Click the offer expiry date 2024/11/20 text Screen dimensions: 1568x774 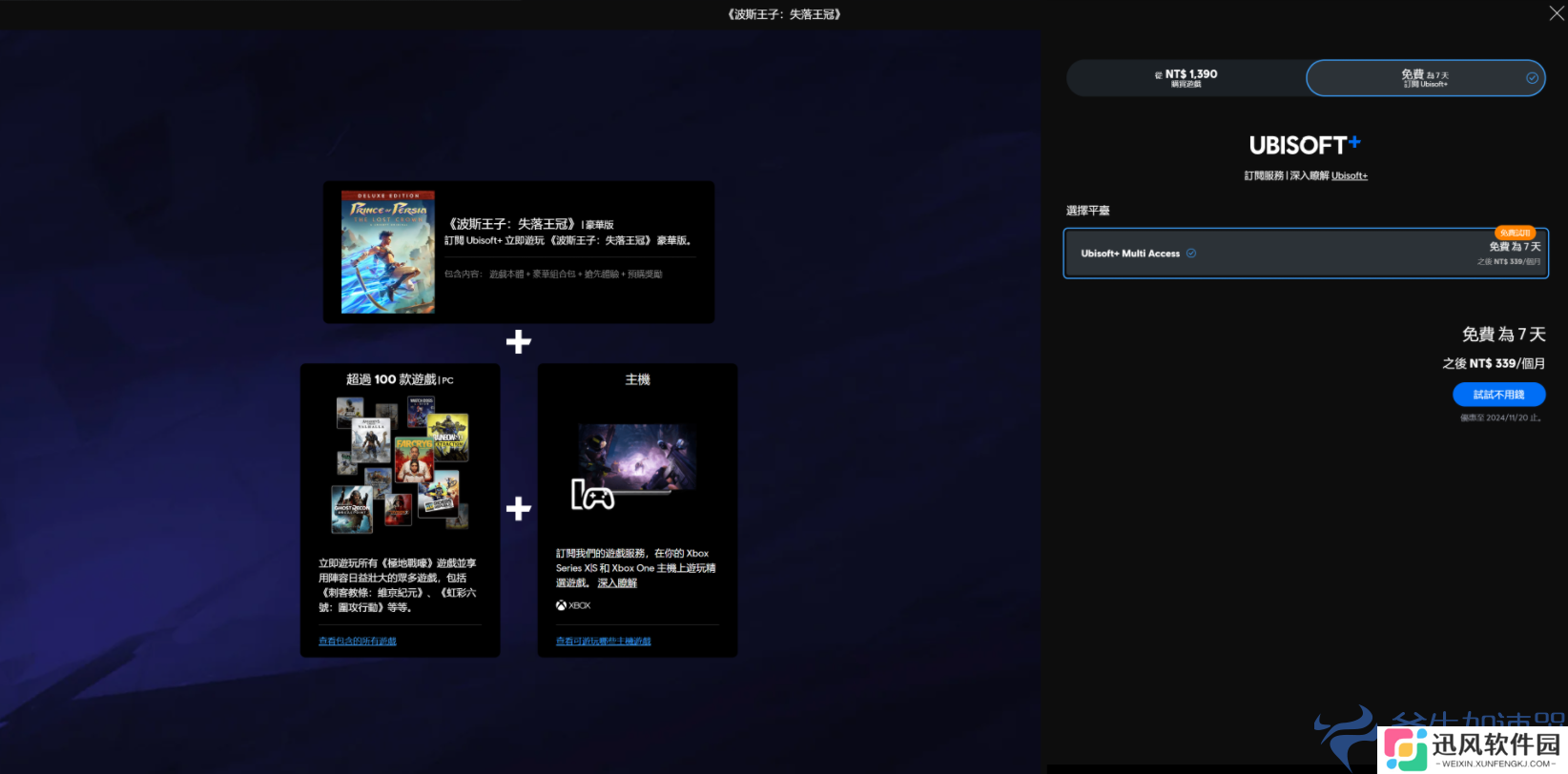[x=1501, y=418]
